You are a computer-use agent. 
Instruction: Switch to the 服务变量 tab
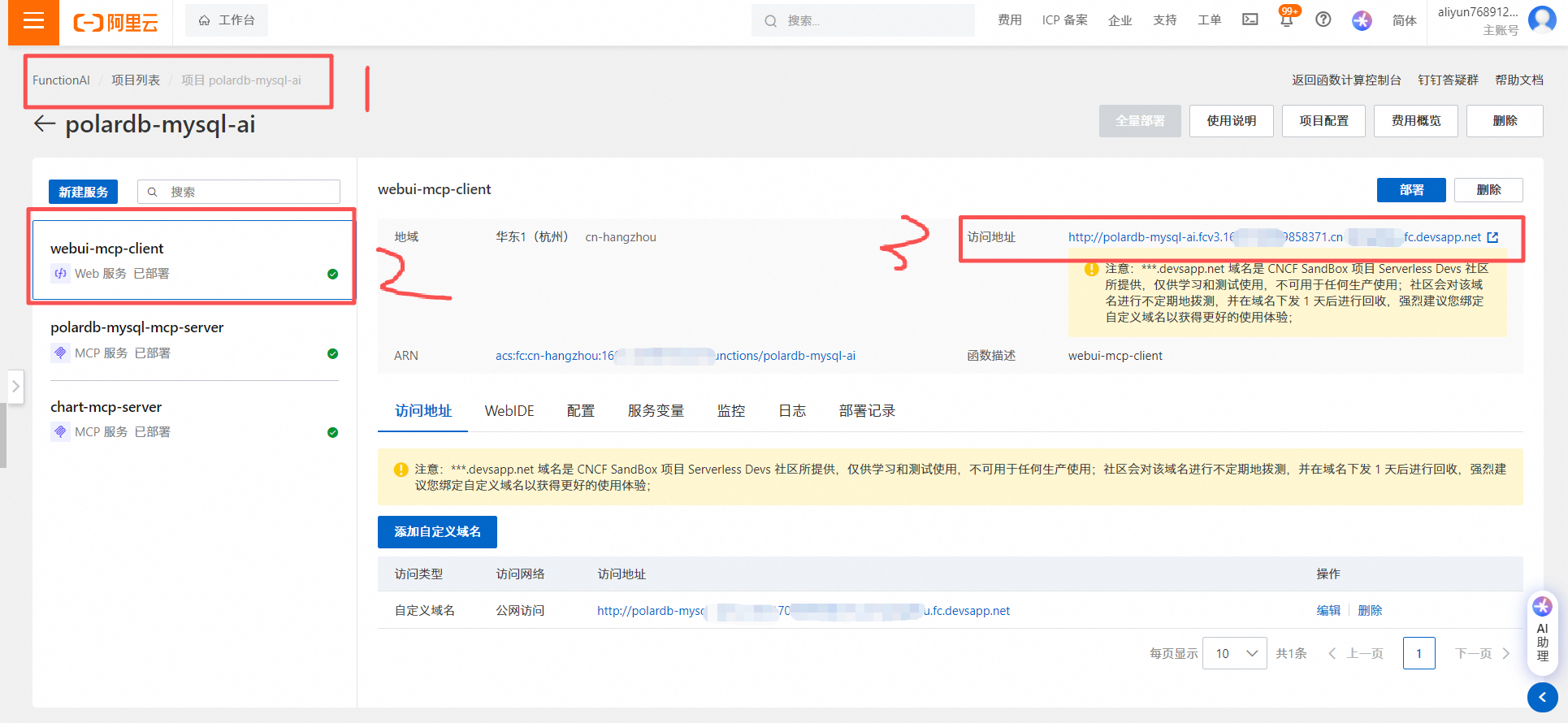(x=656, y=411)
